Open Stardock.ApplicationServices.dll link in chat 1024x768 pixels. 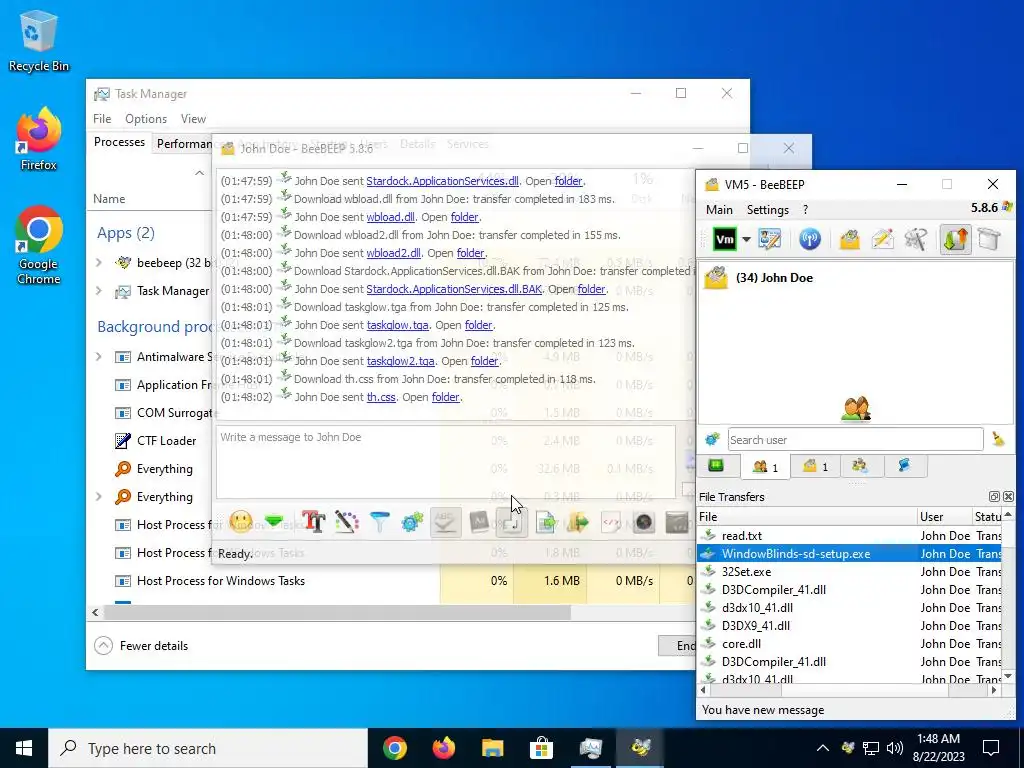coord(442,181)
